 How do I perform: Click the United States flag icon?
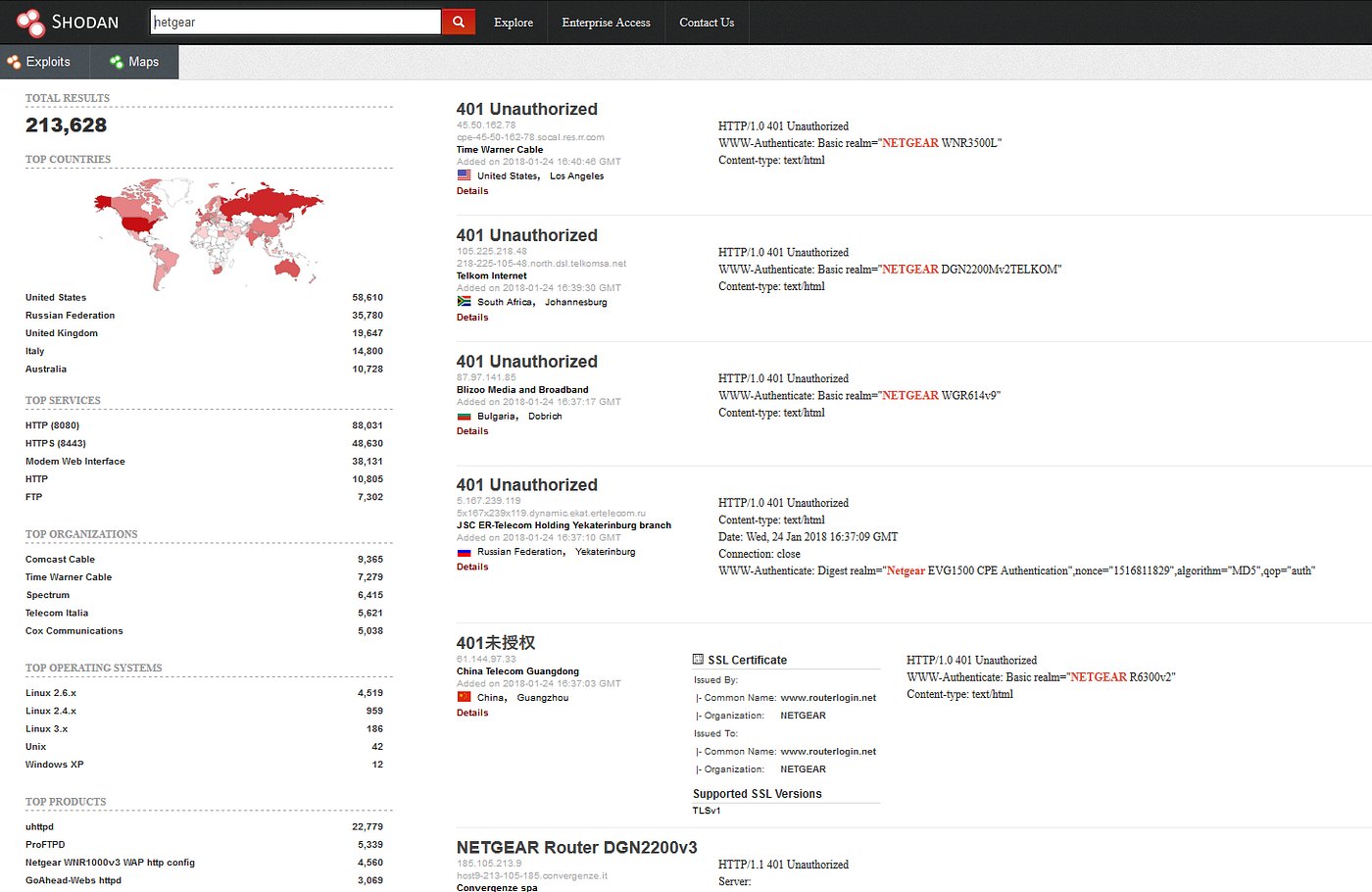[464, 175]
